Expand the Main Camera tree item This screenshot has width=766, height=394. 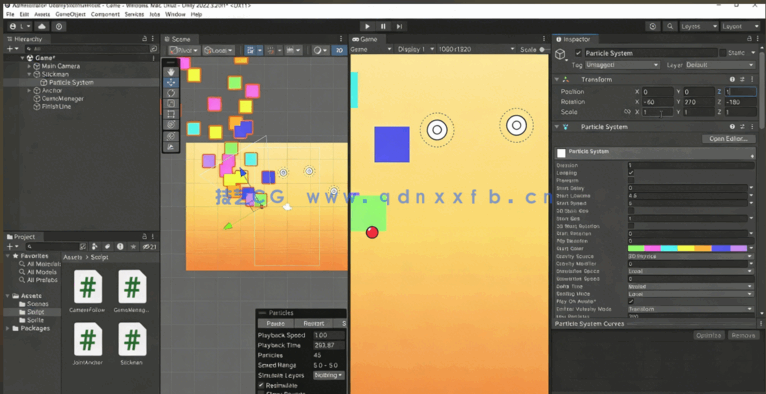[29, 66]
